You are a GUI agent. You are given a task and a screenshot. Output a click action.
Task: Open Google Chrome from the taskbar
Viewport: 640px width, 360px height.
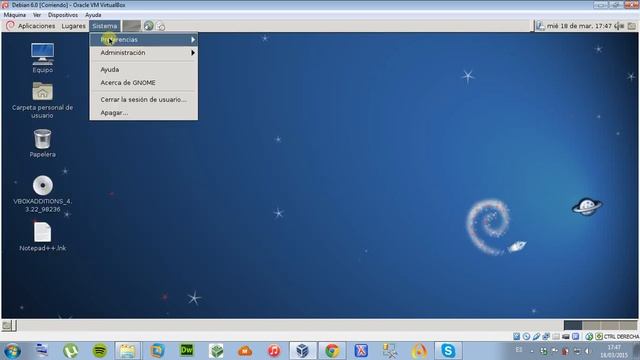pyautogui.click(x=332, y=351)
